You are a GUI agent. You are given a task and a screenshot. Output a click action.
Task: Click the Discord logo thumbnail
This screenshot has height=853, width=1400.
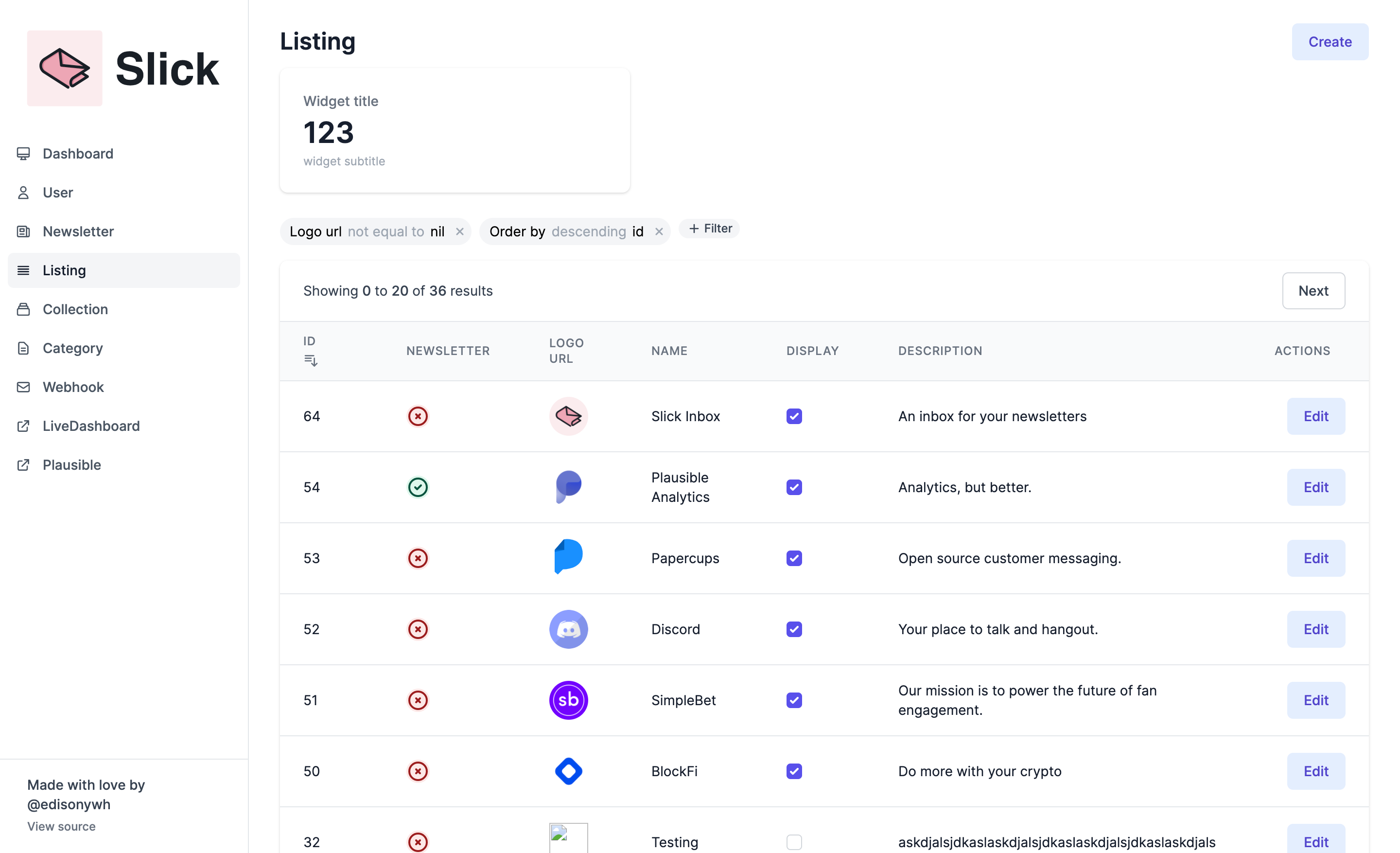point(568,629)
